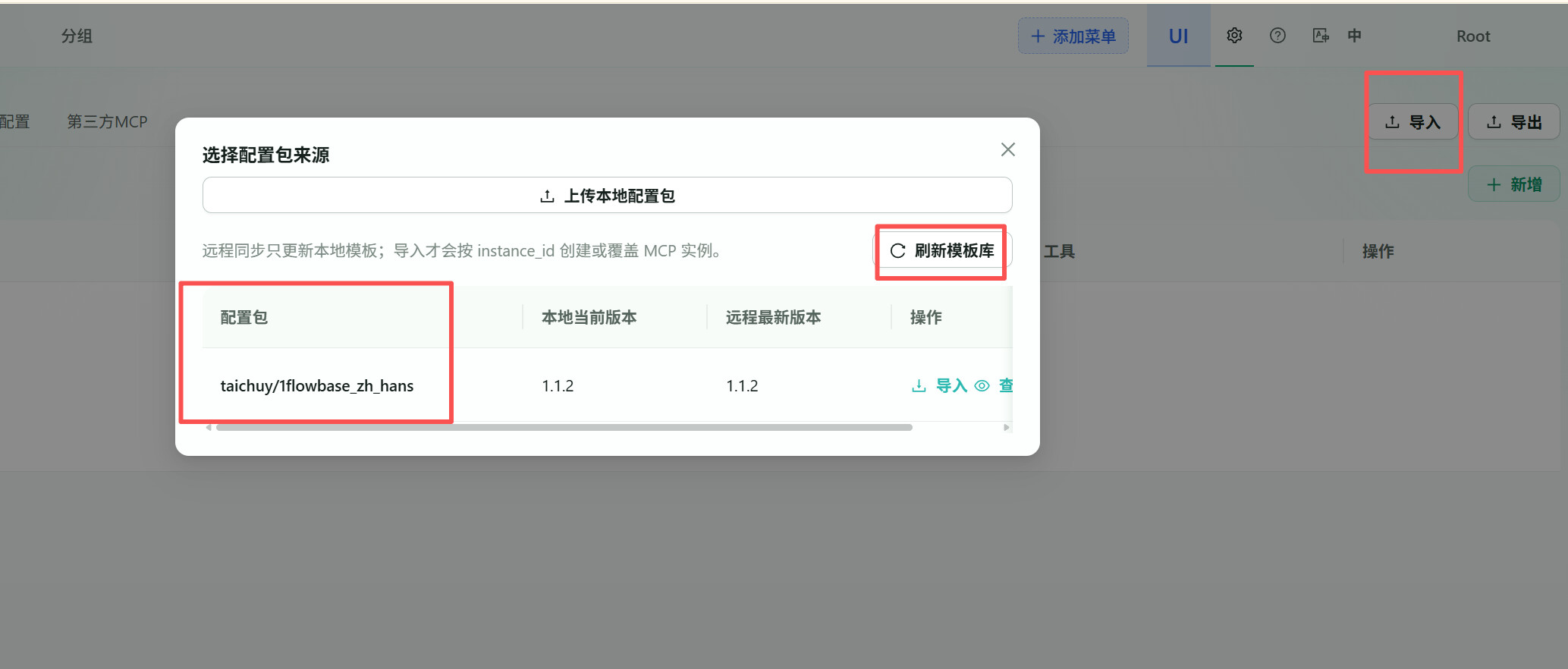
Task: Close the 选择配置包来源 dialog
Action: point(1007,149)
